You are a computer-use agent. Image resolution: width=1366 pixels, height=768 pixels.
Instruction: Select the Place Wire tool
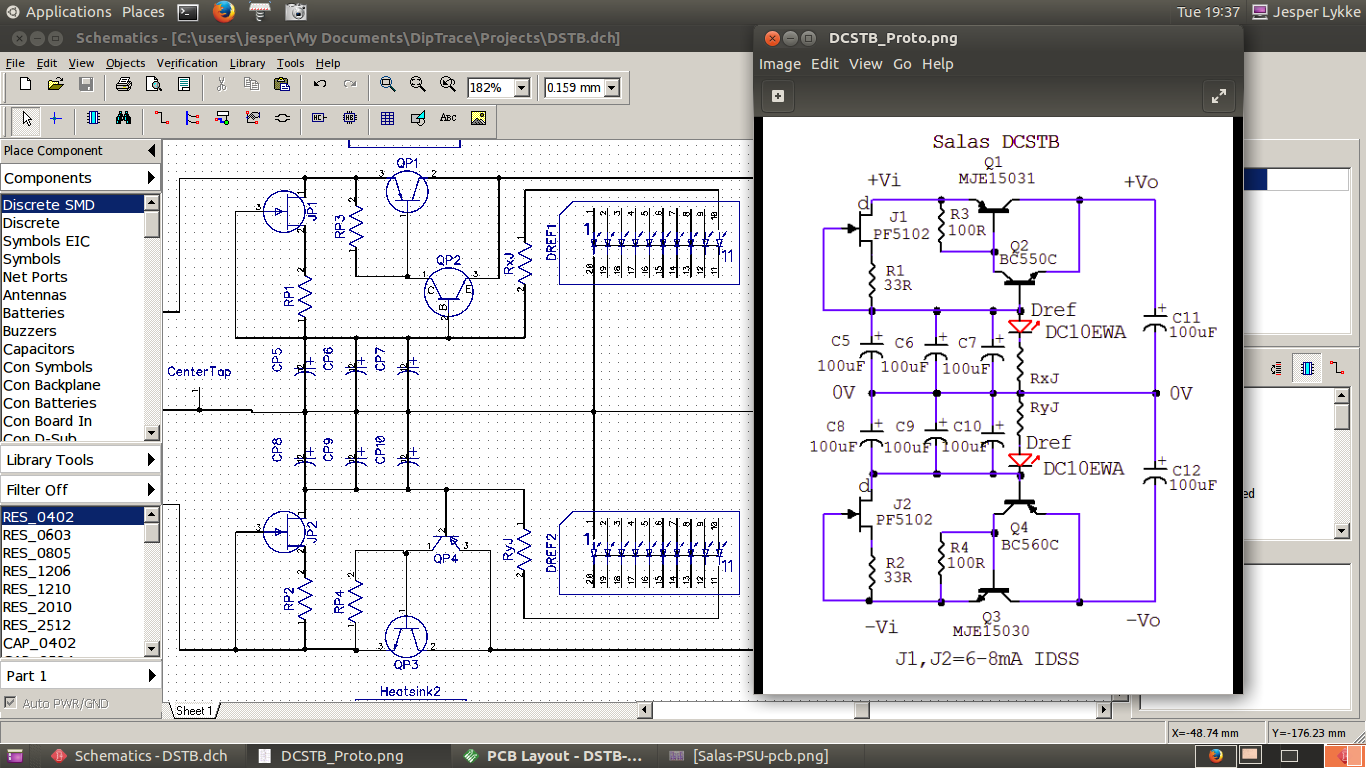(162, 118)
